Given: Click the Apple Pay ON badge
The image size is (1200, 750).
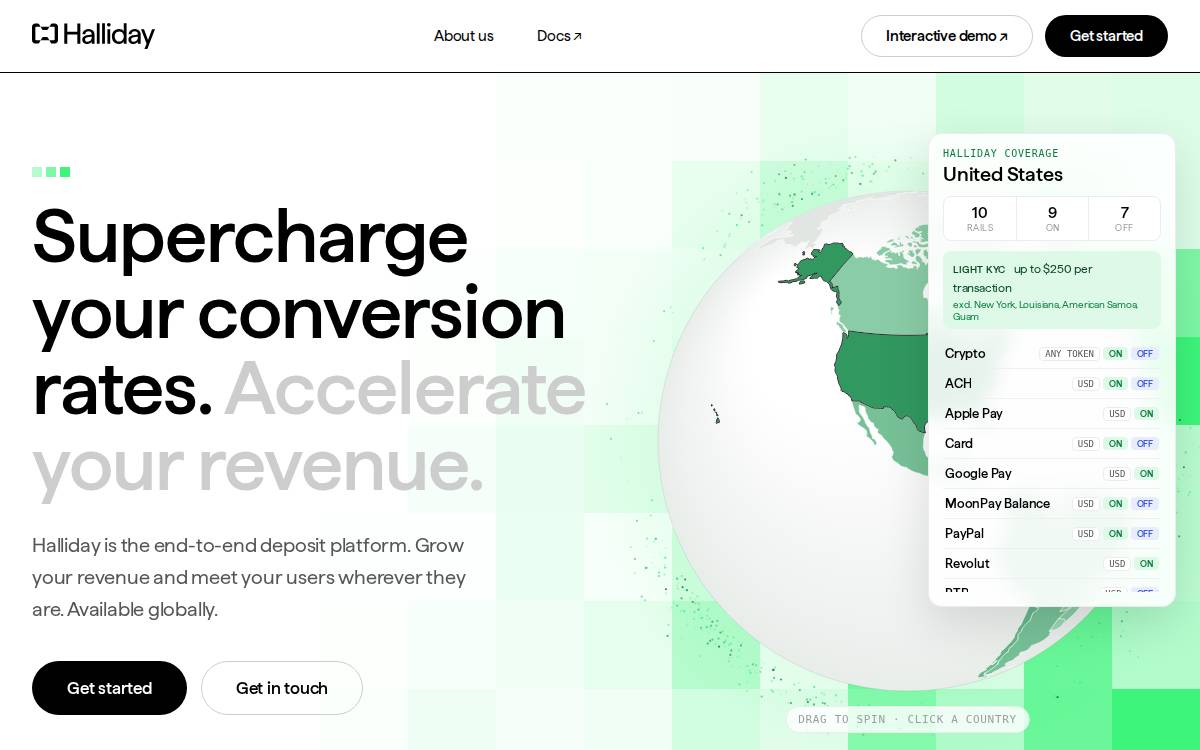Looking at the screenshot, I should coord(1146,414).
